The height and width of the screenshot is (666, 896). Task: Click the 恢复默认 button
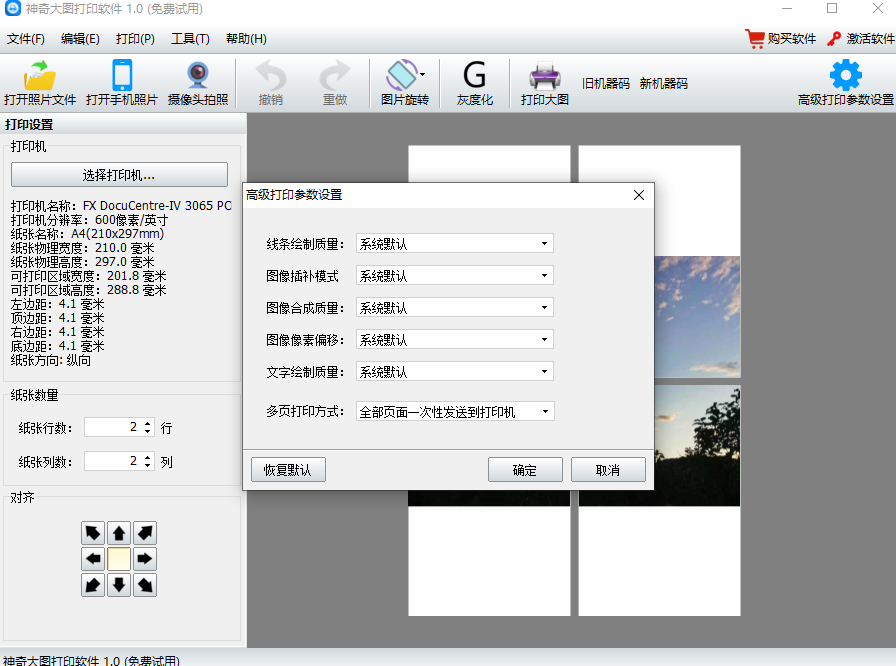click(287, 471)
